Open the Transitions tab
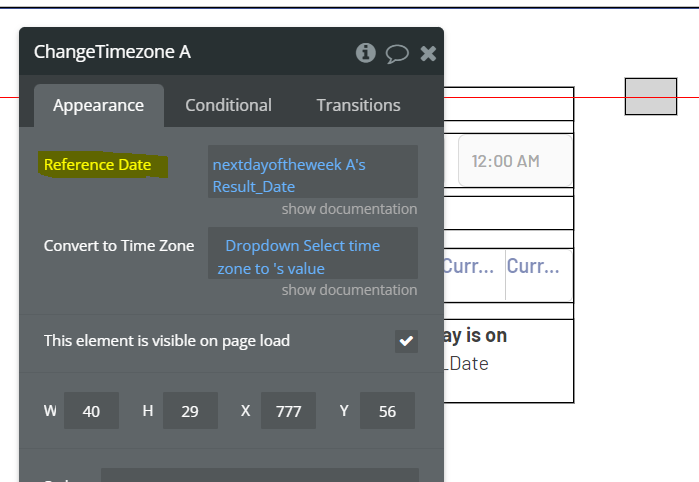Screen dimensions: 699x482 tap(358, 106)
